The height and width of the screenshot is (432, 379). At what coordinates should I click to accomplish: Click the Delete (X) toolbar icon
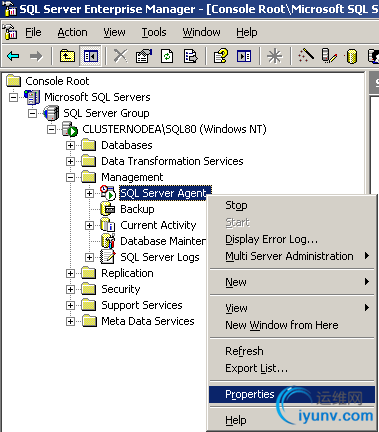(120, 56)
